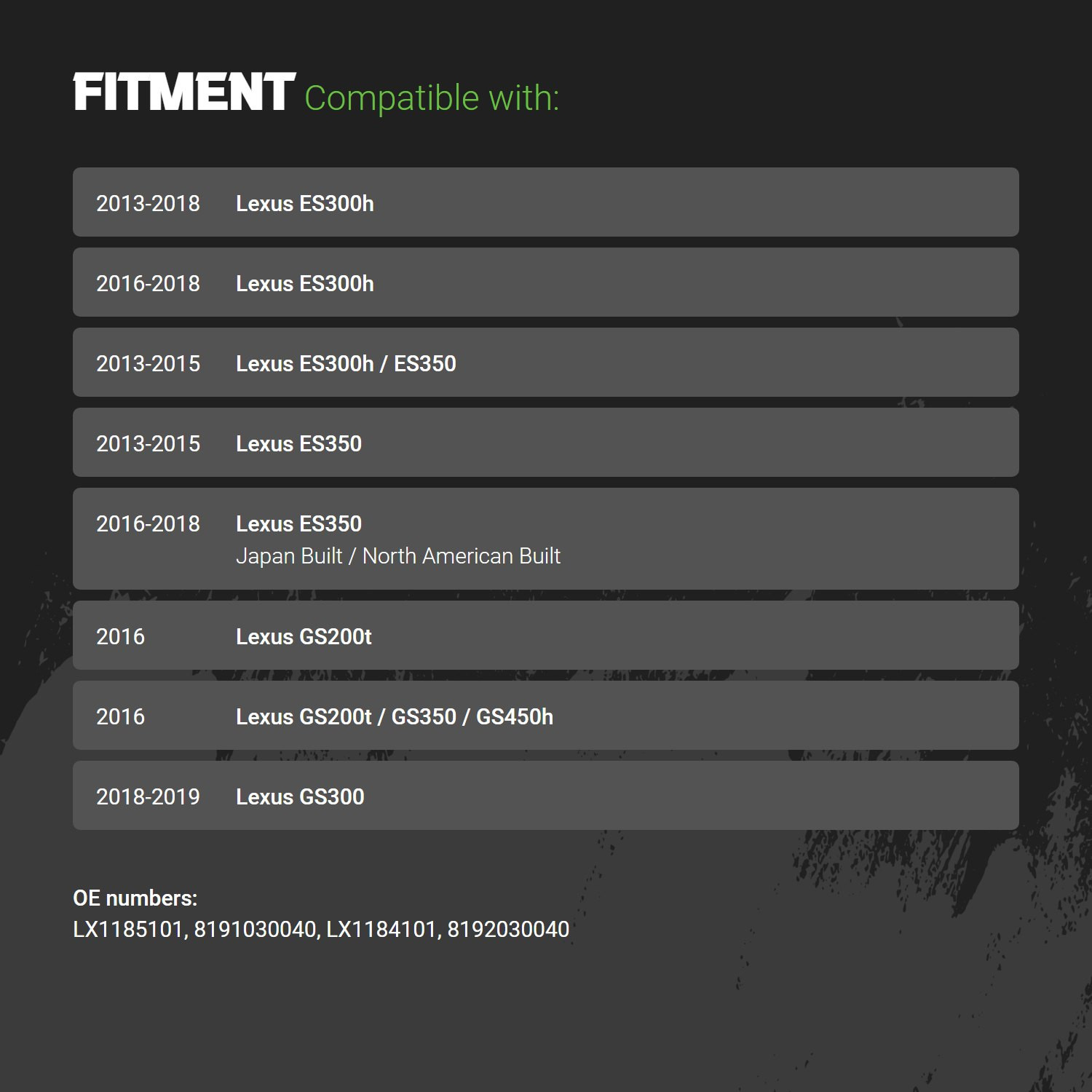This screenshot has height=1092, width=1092.
Task: Click the 2018-2019 year range text
Action: tap(148, 796)
